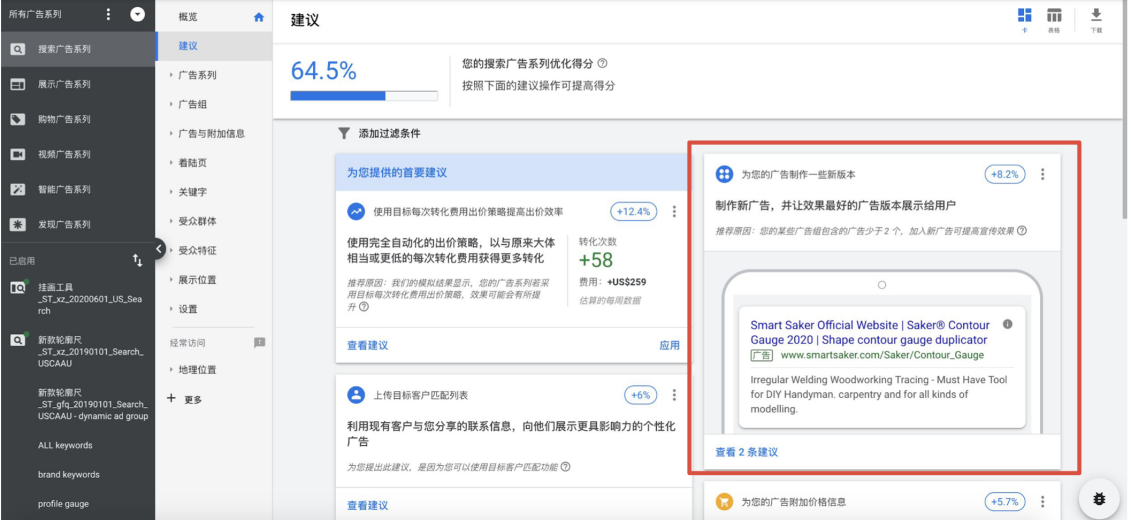Open the 所有广告系列 round dropdown arrow
This screenshot has height=520, width=1131.
(x=137, y=14)
